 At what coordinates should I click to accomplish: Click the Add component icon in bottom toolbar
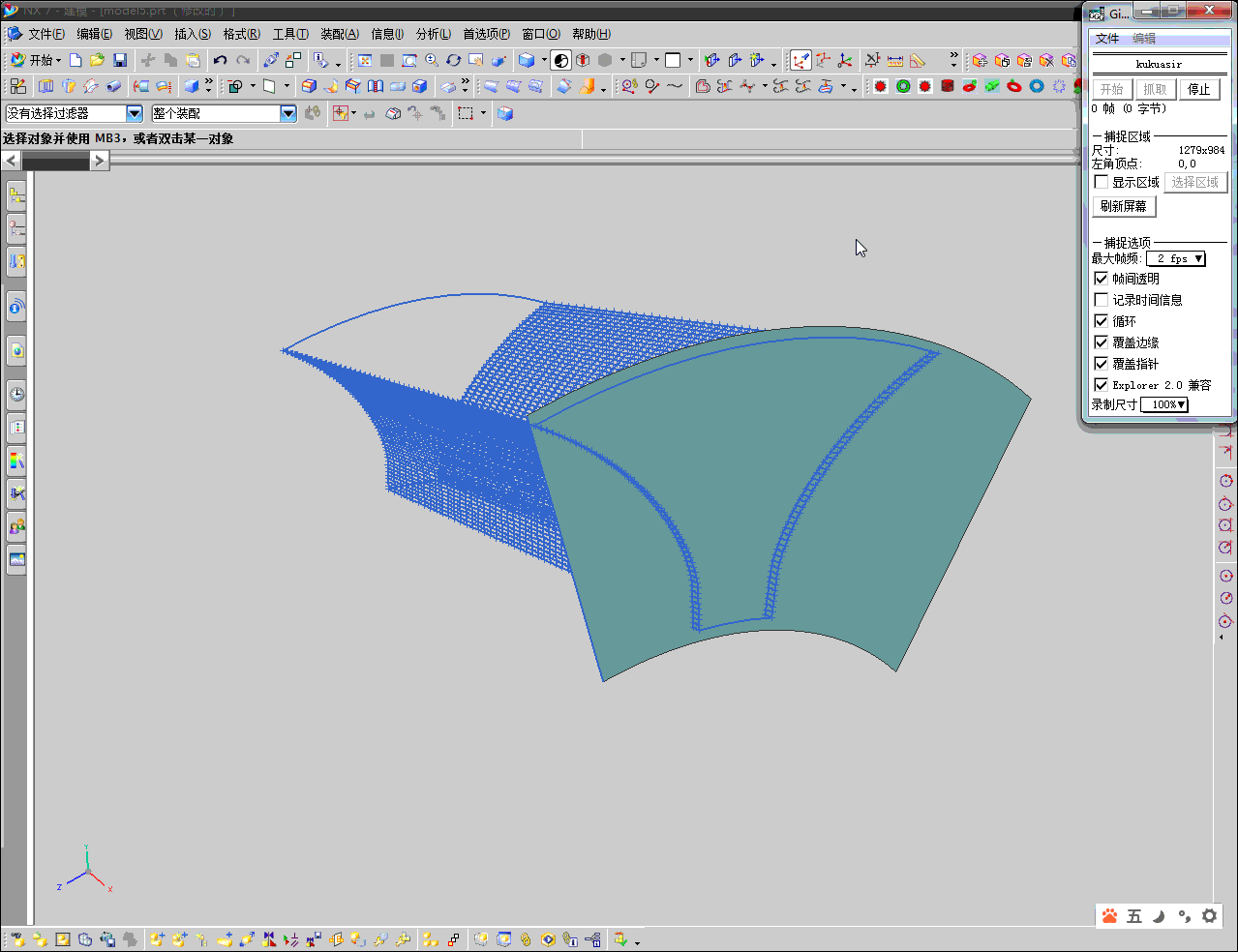pos(157,939)
